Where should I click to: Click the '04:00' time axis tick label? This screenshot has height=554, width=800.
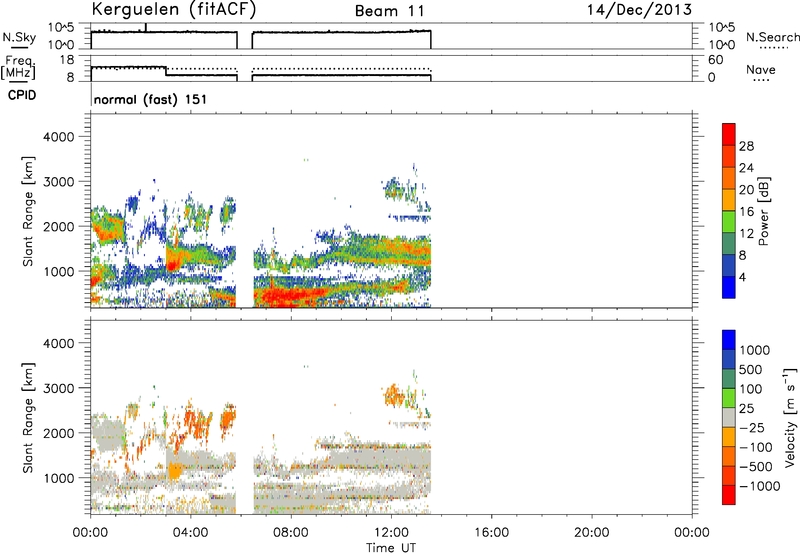coord(190,533)
